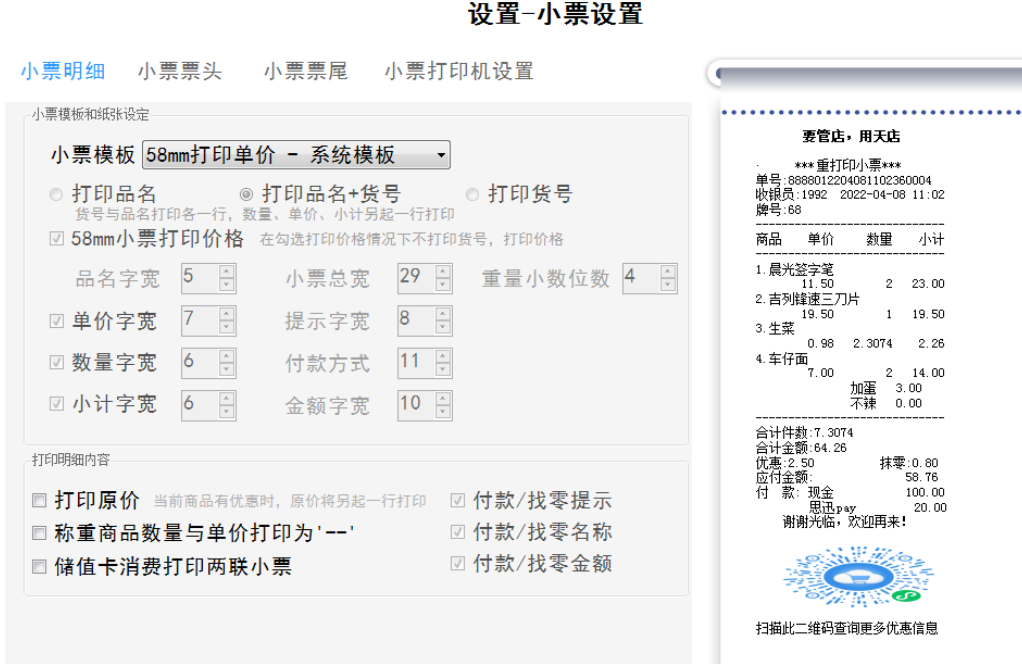Select the 小票明细 tab
The width and height of the screenshot is (1022, 664).
(x=63, y=71)
